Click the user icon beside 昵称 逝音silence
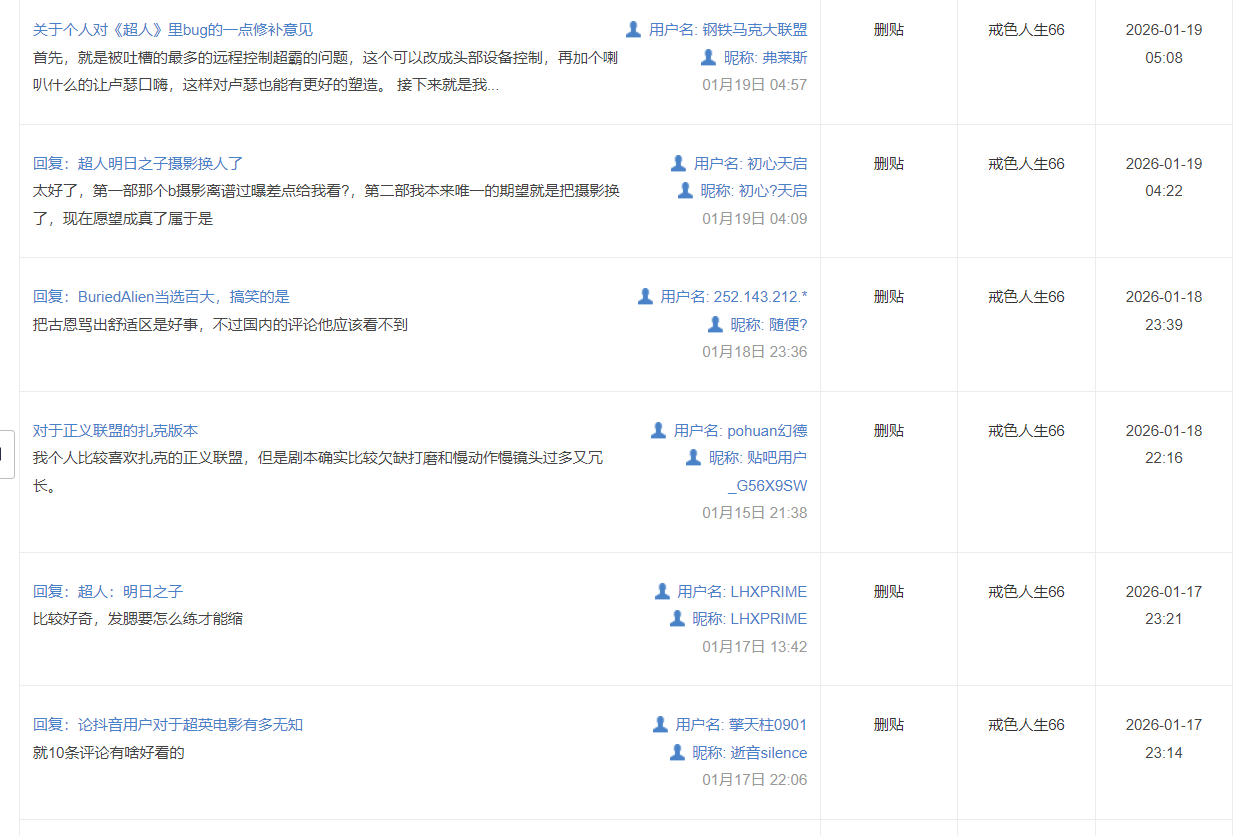The image size is (1240, 836). [x=677, y=752]
